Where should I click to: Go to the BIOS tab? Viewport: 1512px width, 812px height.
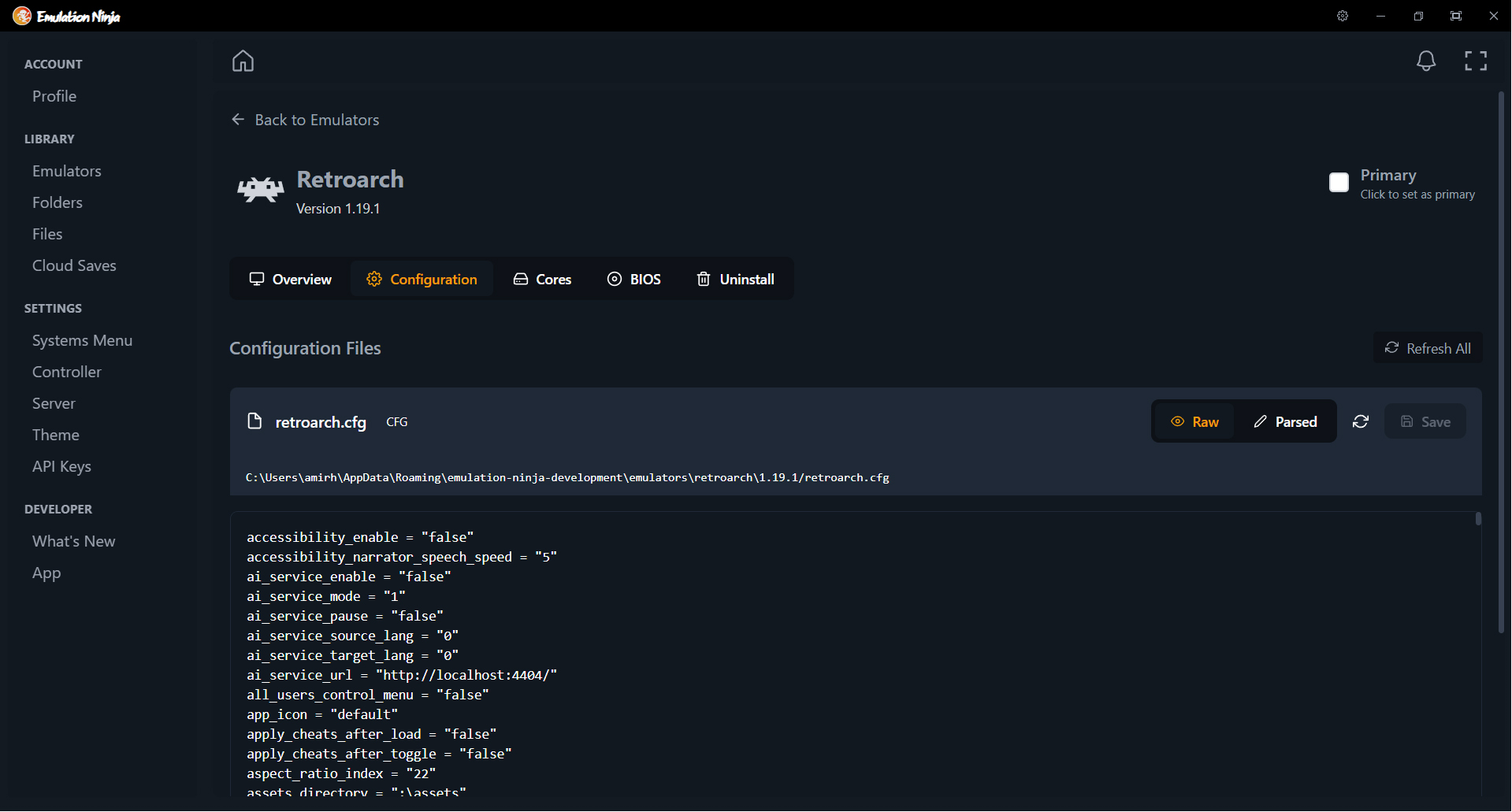click(x=633, y=279)
